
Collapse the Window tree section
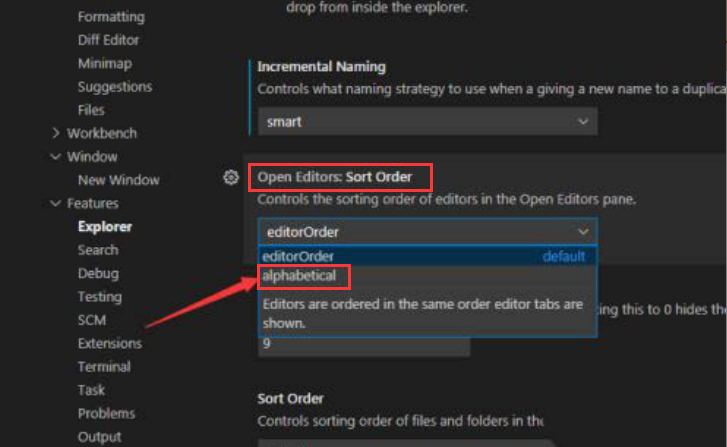pos(56,157)
